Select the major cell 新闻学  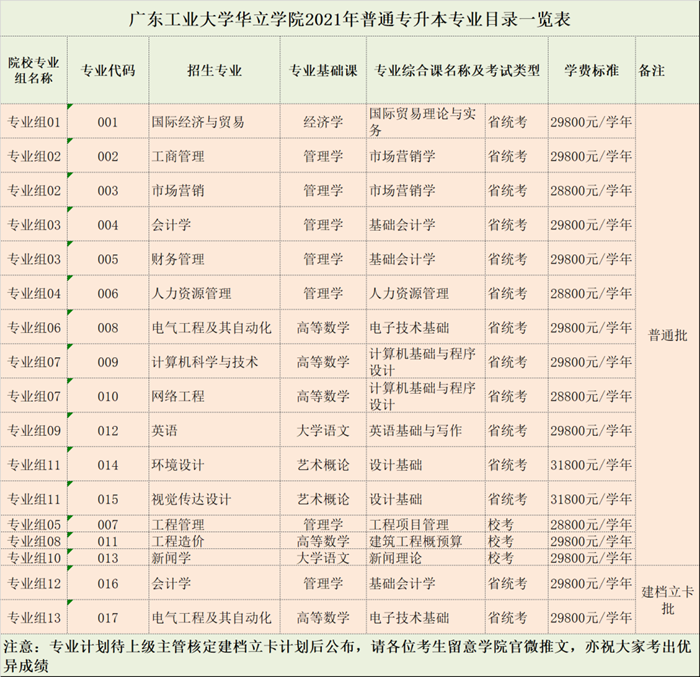click(214, 557)
